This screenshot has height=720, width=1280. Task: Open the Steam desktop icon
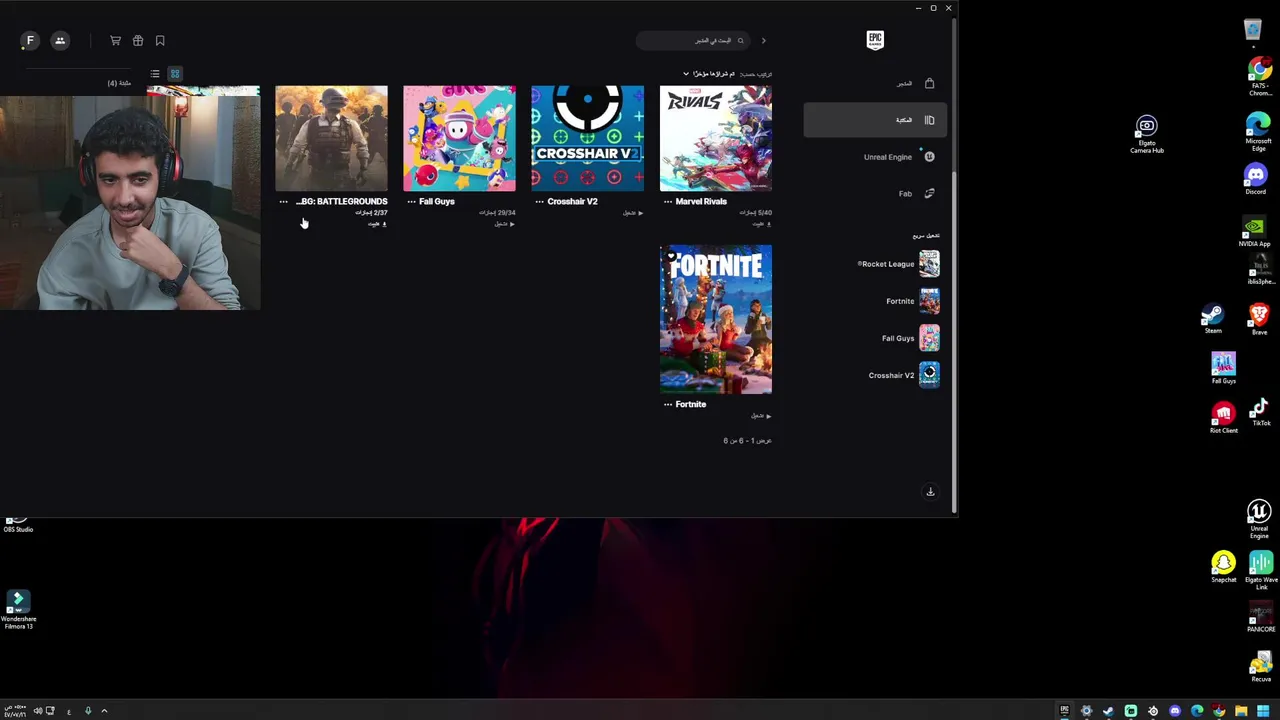(x=1212, y=320)
